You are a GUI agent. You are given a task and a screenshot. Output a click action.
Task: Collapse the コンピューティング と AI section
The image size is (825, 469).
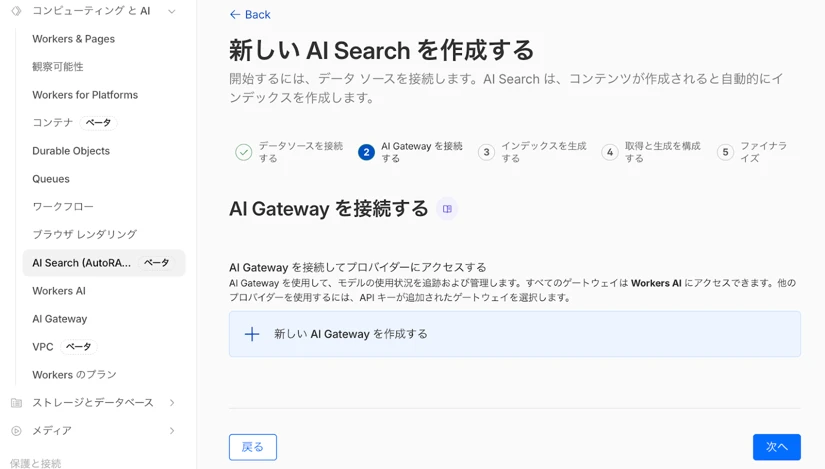click(172, 12)
